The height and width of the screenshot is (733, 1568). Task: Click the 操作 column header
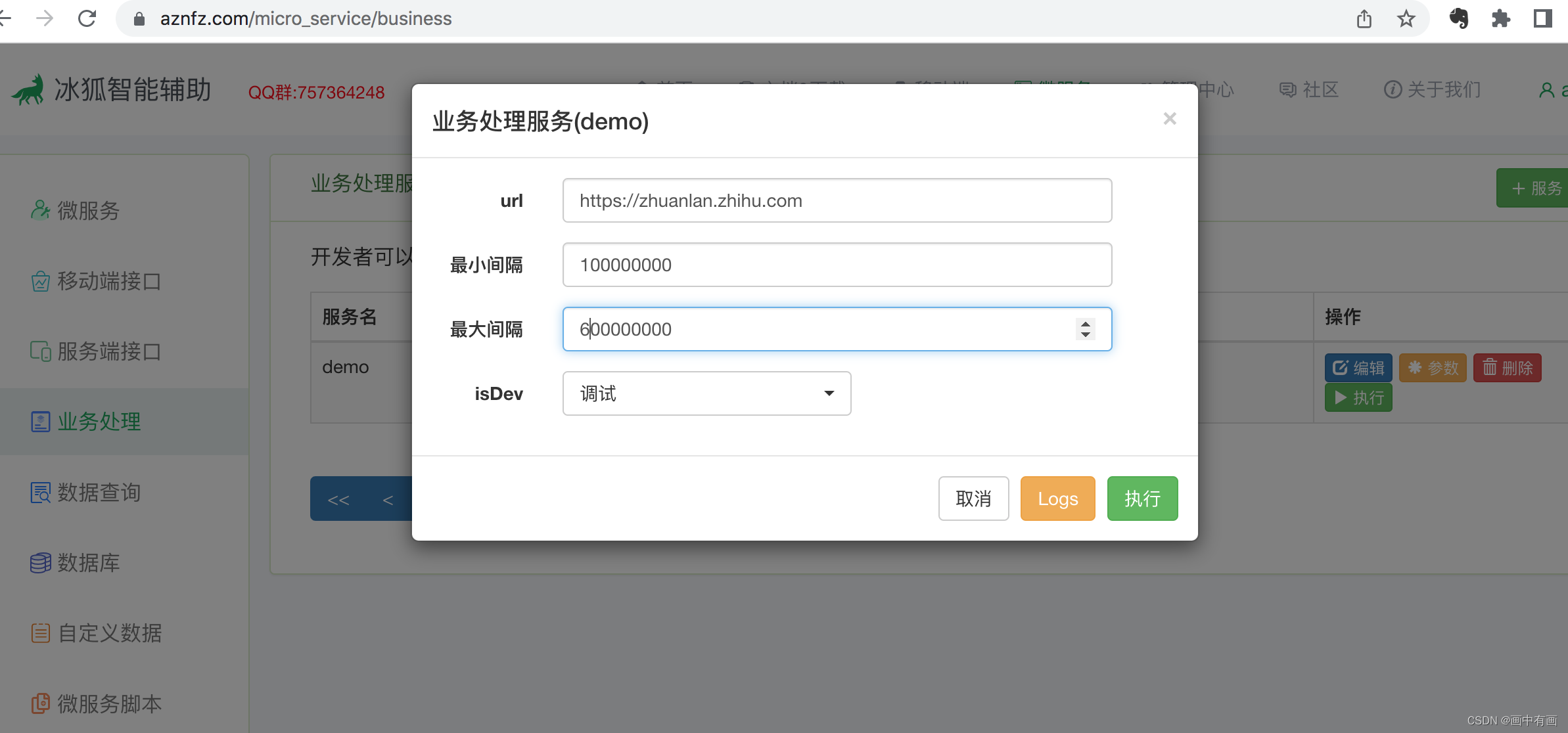tap(1343, 317)
